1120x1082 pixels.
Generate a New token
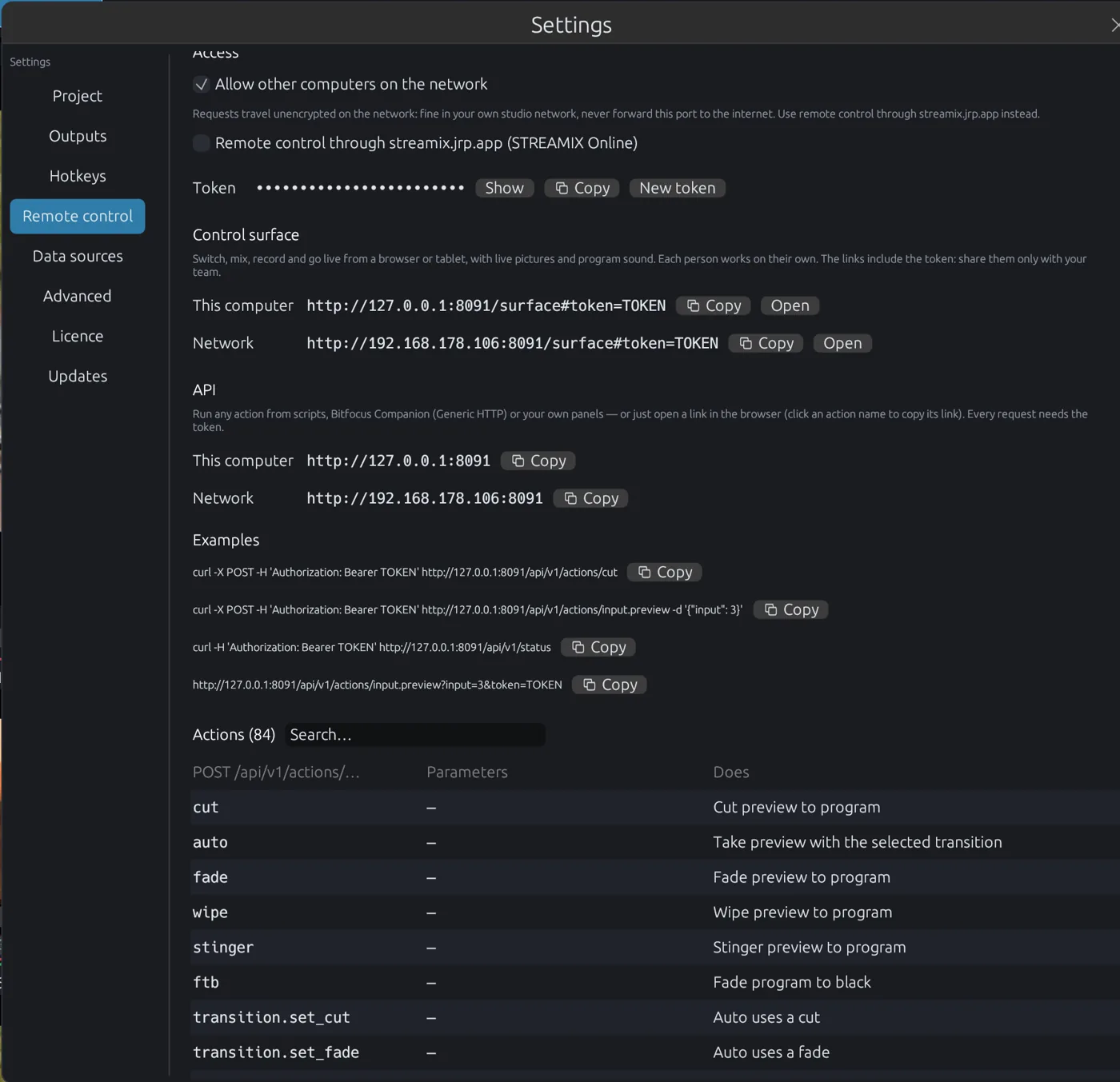point(678,188)
